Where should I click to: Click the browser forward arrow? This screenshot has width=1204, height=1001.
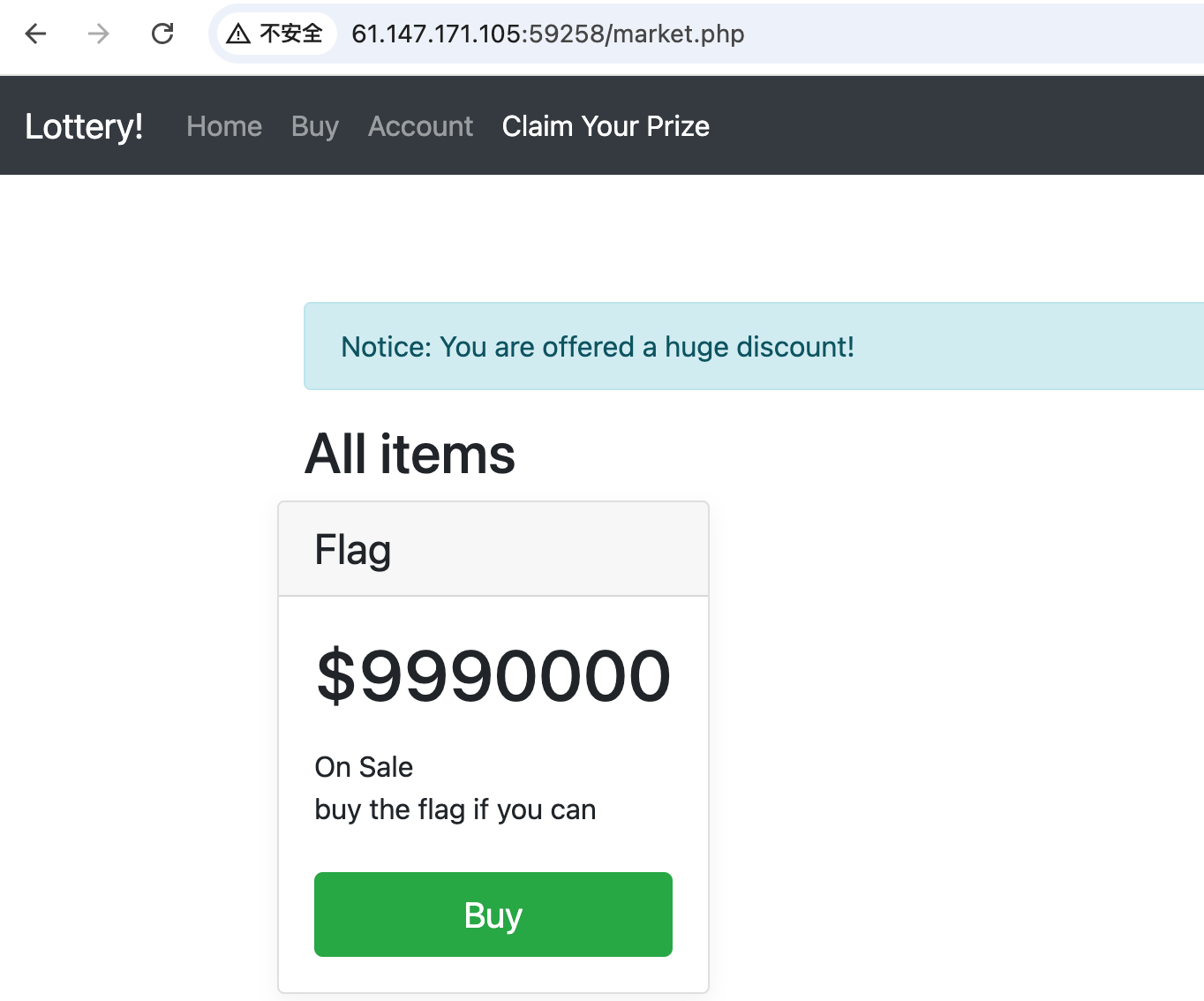(99, 34)
